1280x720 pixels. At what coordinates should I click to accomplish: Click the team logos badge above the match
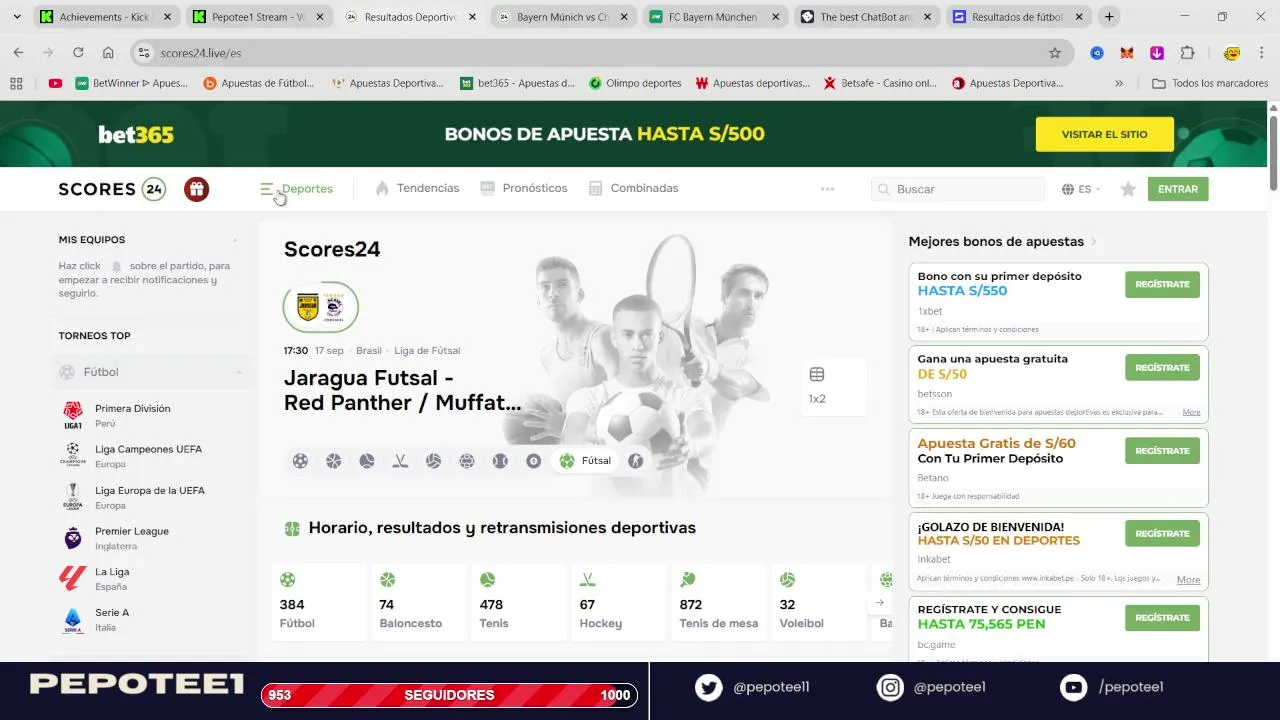tap(321, 307)
